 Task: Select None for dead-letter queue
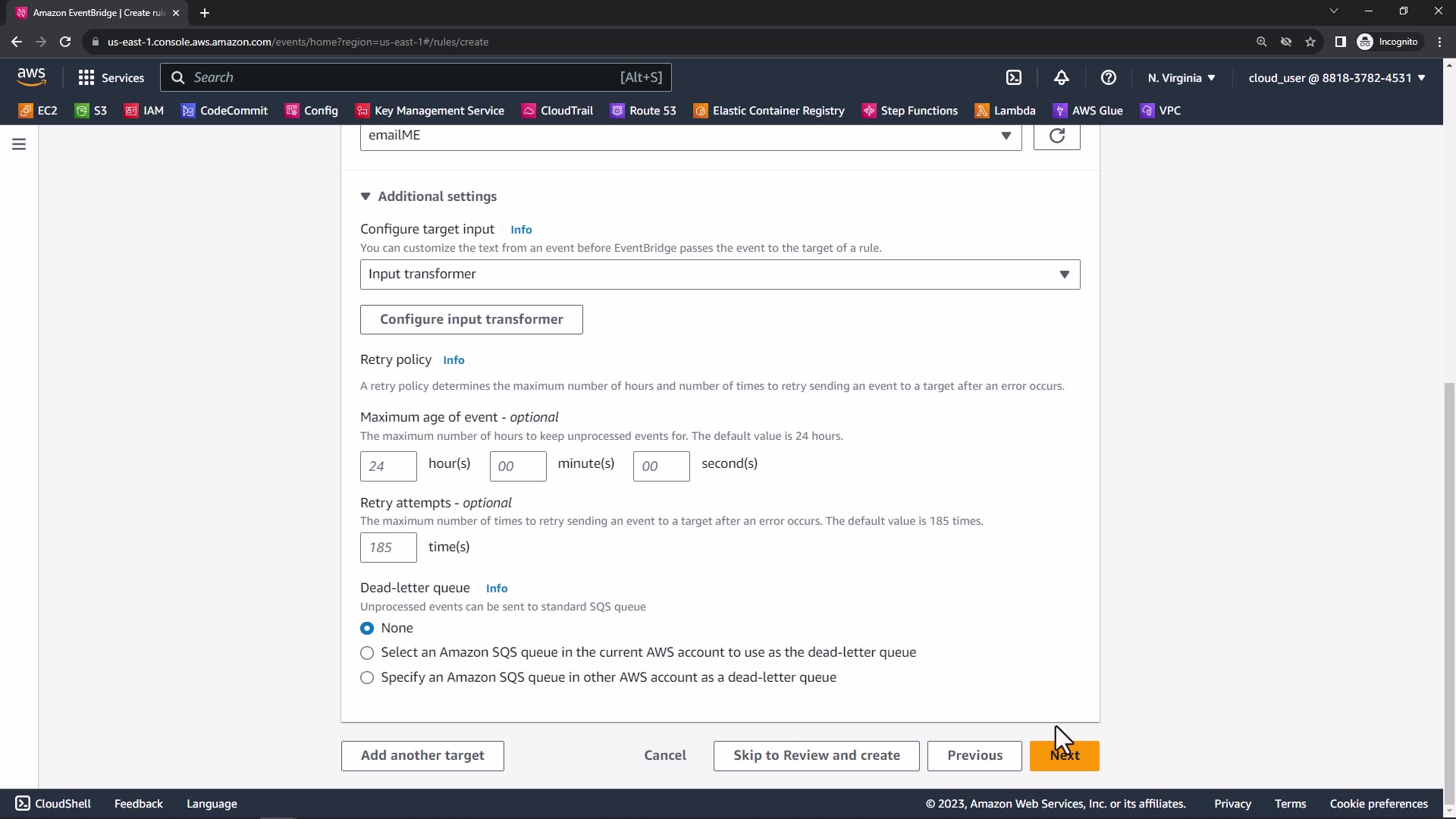367,628
